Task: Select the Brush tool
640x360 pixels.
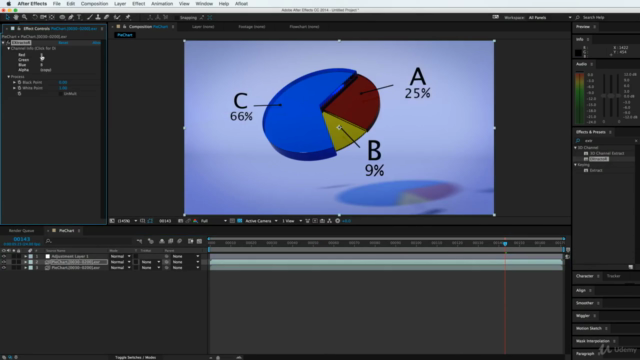Action: (x=89, y=17)
